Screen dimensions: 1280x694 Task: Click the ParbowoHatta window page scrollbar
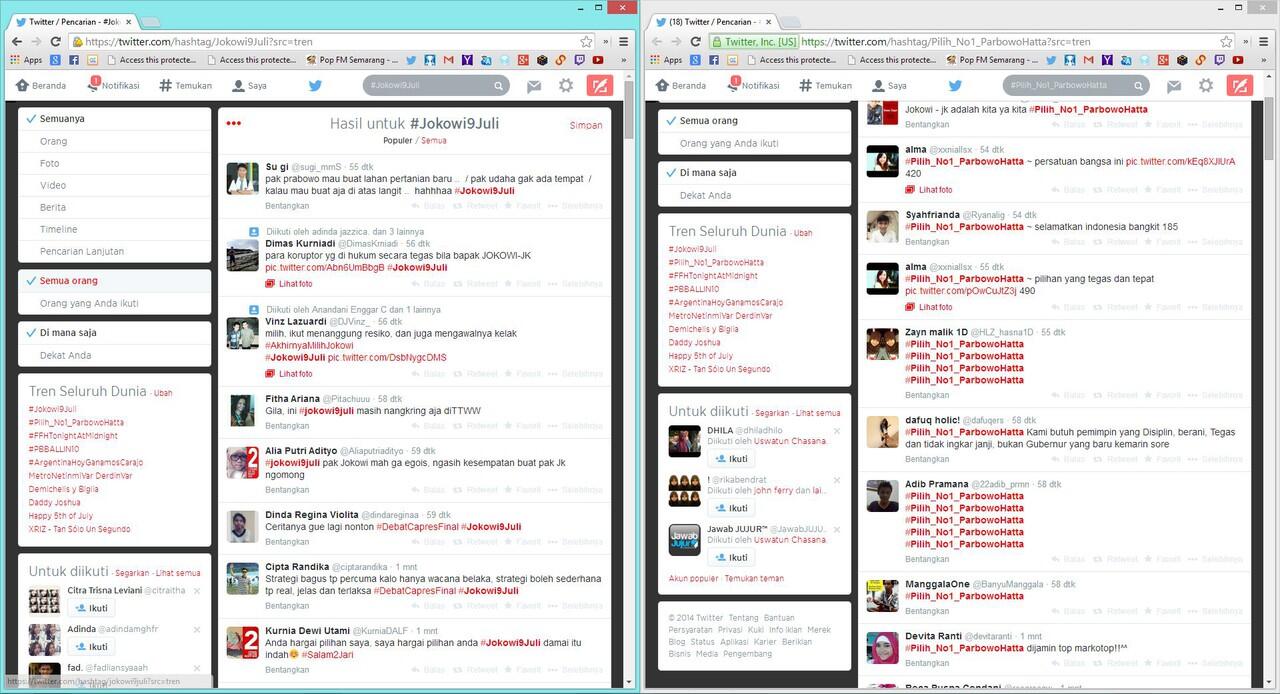point(1269,130)
